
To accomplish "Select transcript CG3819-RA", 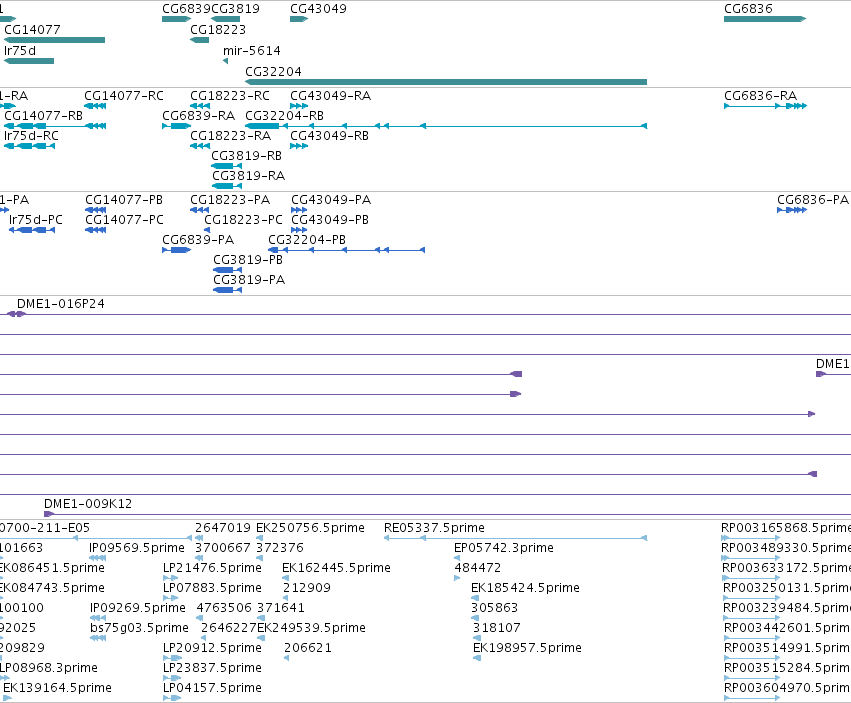I will pos(226,186).
